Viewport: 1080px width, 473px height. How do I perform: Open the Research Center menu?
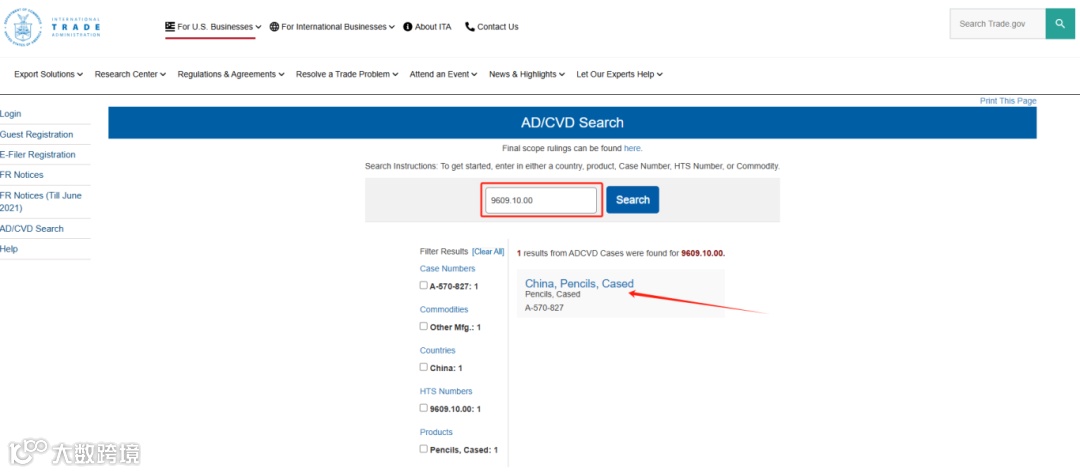[130, 74]
